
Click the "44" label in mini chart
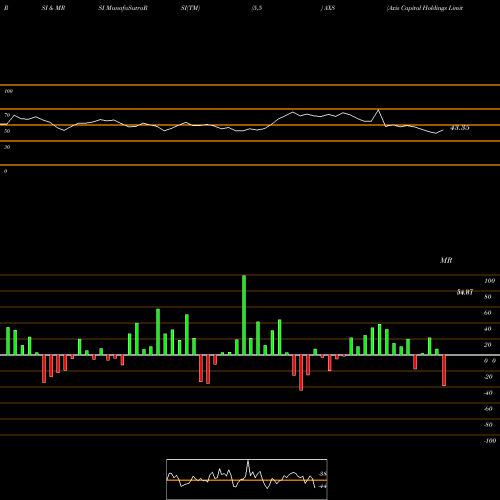pos(323,486)
